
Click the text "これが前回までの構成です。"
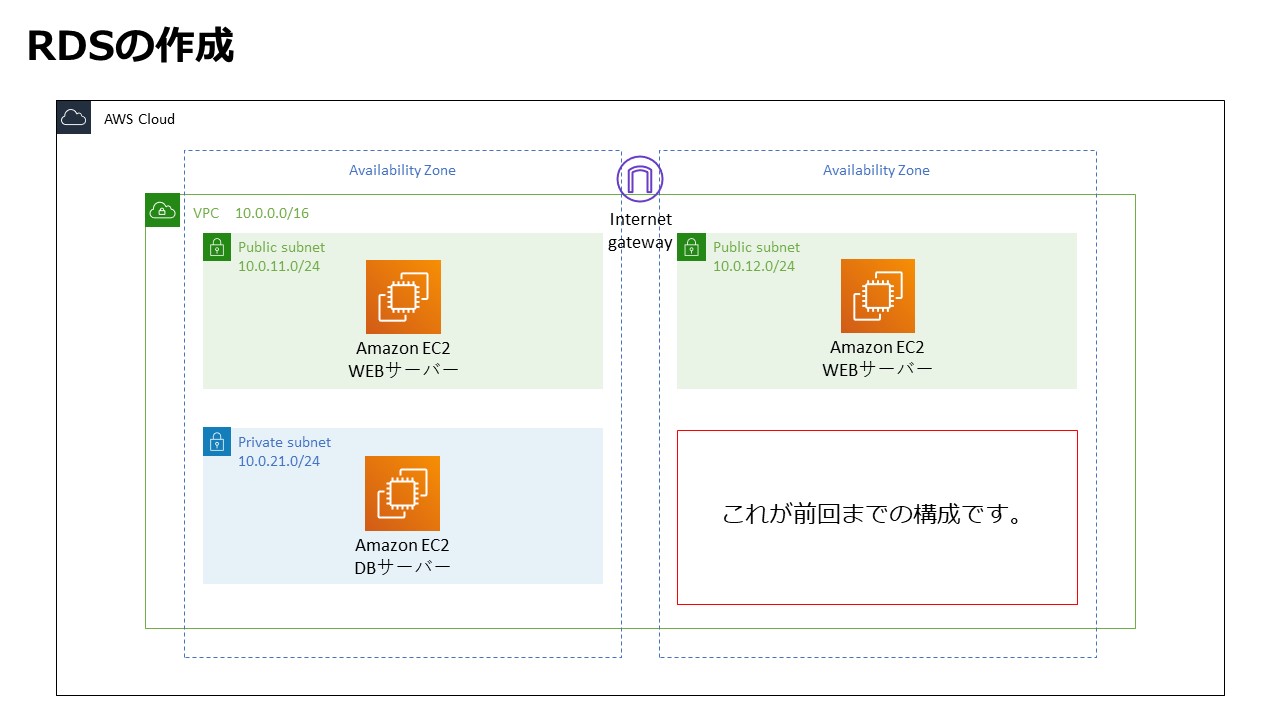pyautogui.click(x=874, y=515)
